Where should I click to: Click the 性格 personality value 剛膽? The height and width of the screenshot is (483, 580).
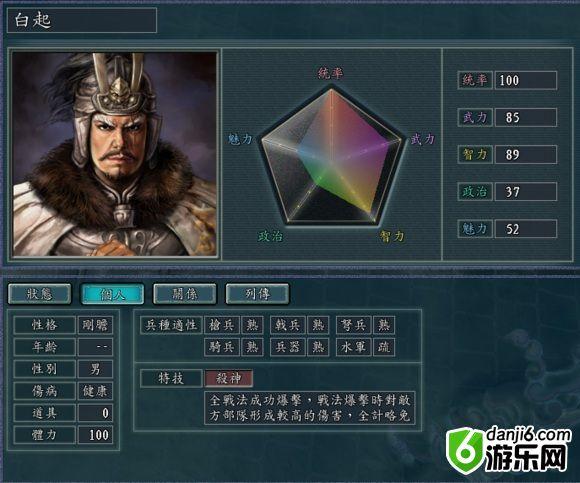coord(95,325)
